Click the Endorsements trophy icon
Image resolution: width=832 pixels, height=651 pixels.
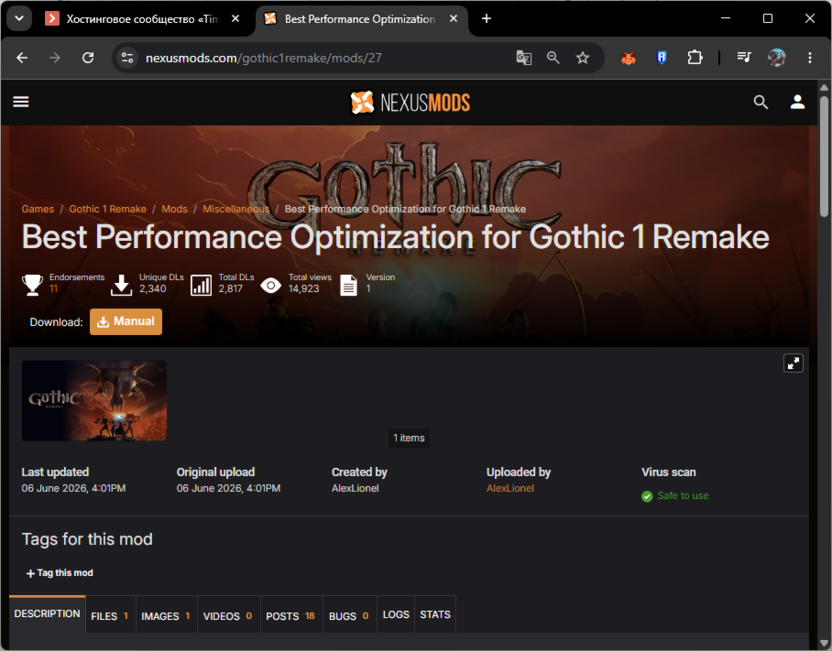[x=32, y=285]
